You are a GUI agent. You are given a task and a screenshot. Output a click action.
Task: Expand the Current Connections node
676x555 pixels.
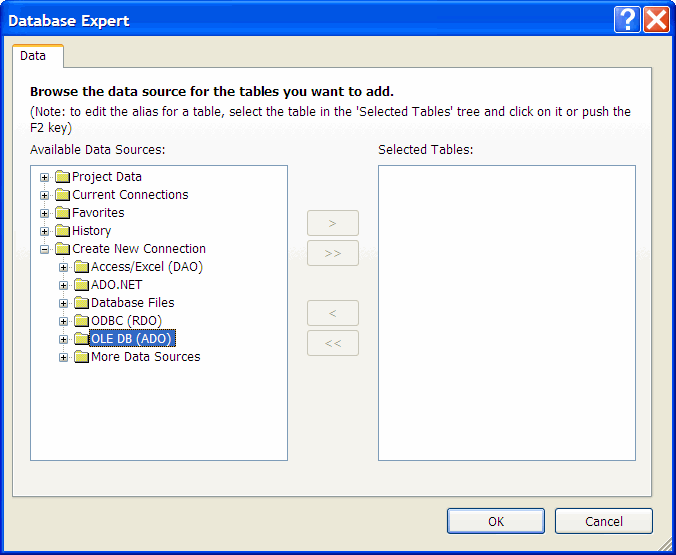click(44, 196)
